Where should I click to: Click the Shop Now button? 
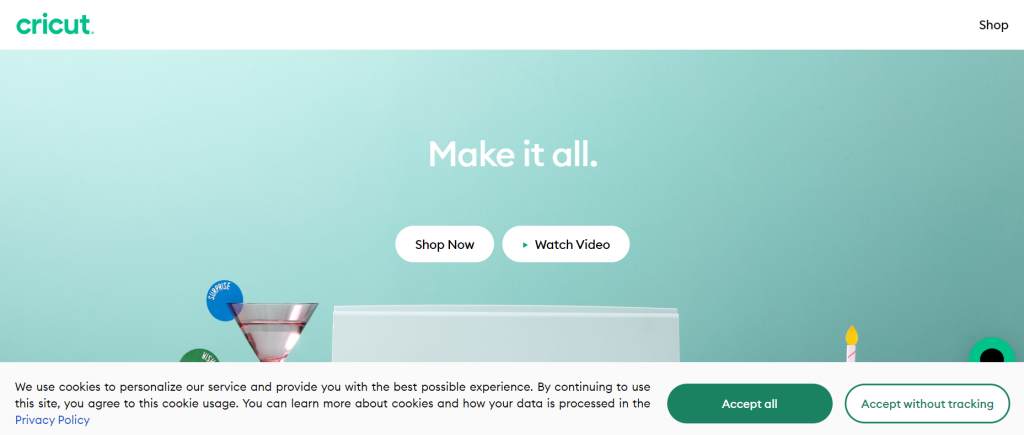coord(445,244)
